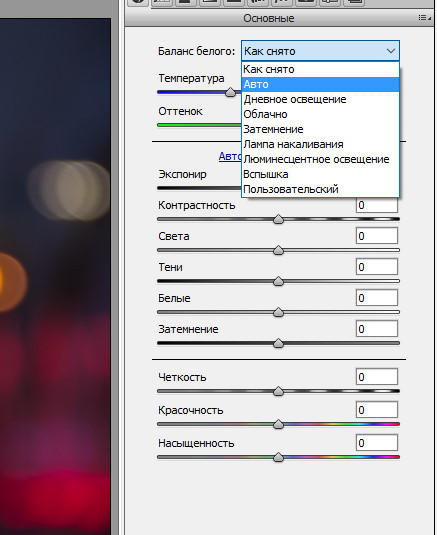The height and width of the screenshot is (535, 437).
Task: Open the Effects fx panel tab icon
Action: tap(282, 3)
